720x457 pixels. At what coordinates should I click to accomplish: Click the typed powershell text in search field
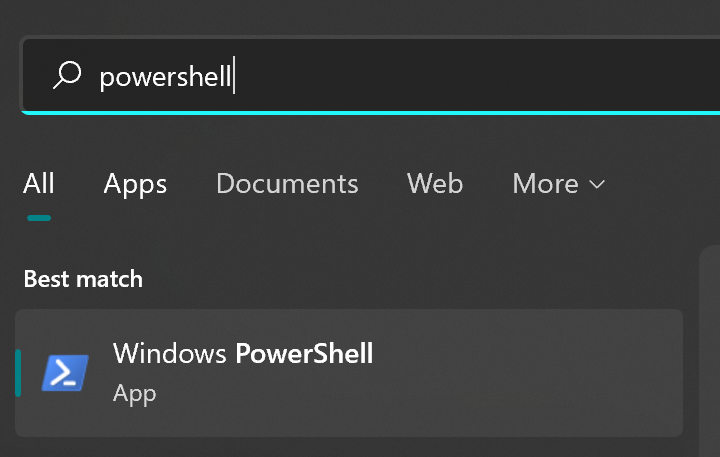click(x=165, y=77)
